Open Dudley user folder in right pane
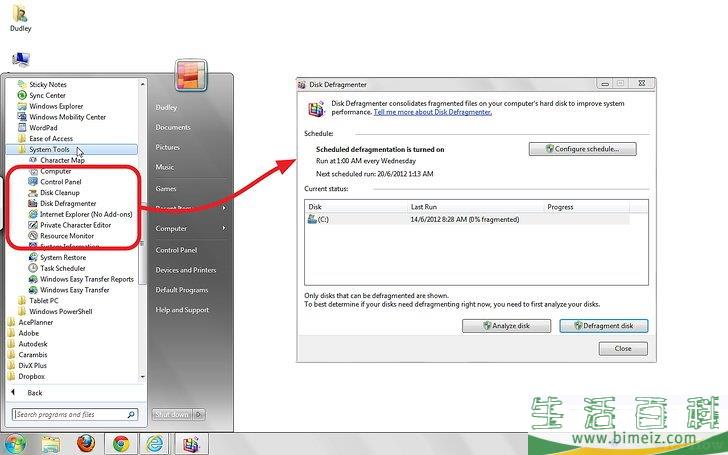This screenshot has height=455, width=728. click(166, 107)
